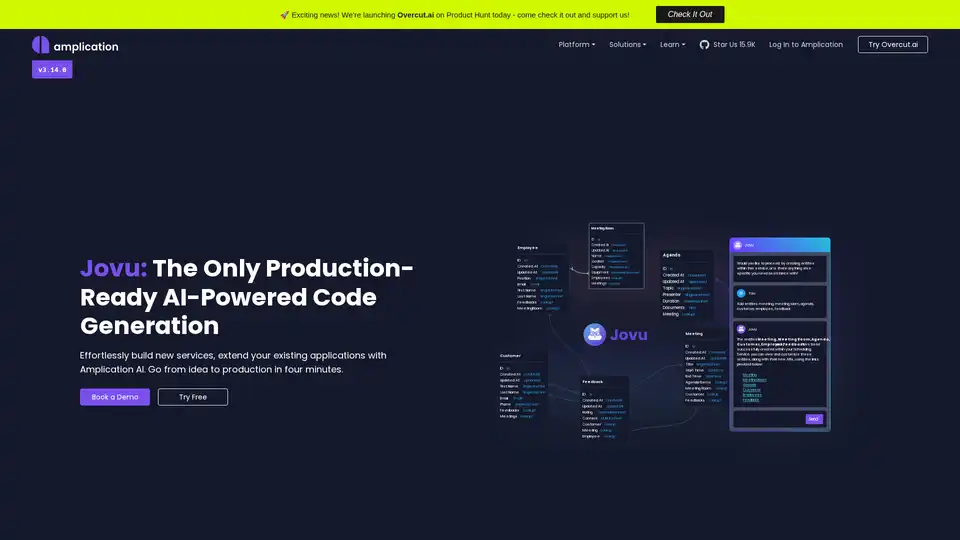Expand the Platform dropdown menu
Viewport: 960px width, 540px height.
(x=576, y=45)
